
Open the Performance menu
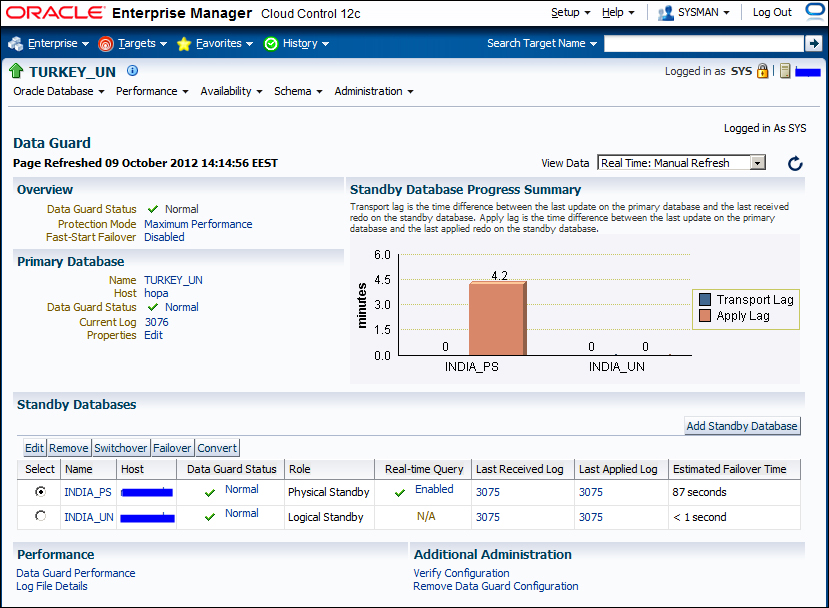(152, 91)
